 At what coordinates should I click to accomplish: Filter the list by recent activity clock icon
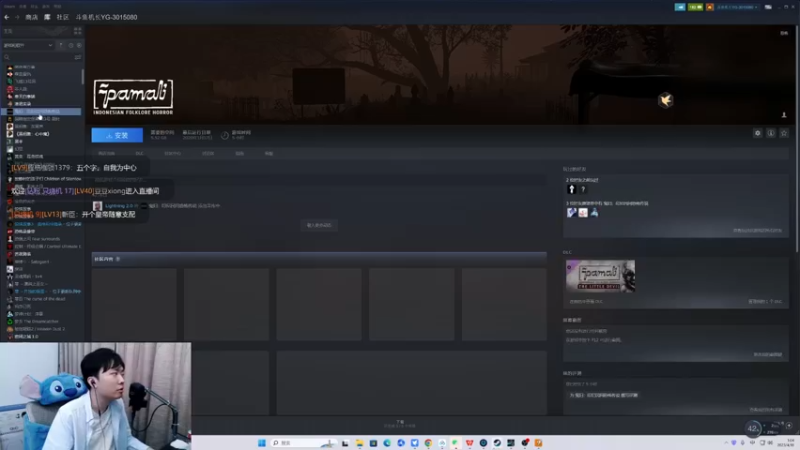(x=70, y=45)
